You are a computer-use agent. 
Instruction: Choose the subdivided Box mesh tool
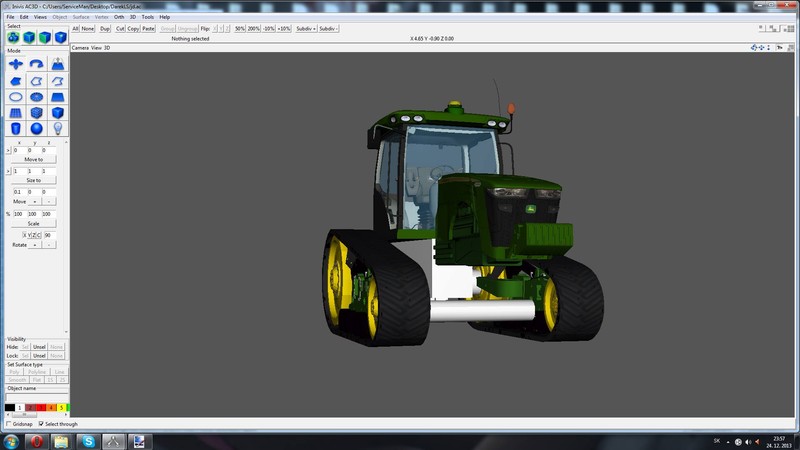pos(36,112)
